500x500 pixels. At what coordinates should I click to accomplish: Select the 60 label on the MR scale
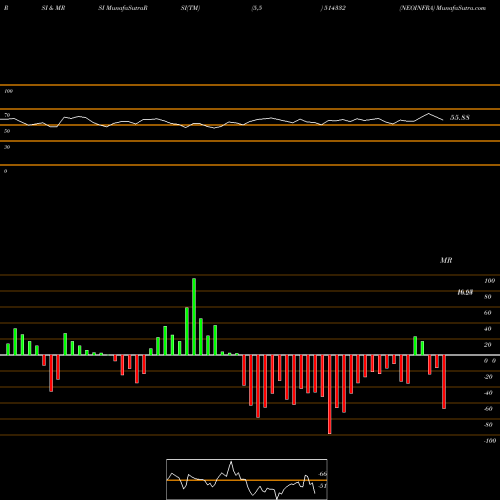(x=488, y=313)
